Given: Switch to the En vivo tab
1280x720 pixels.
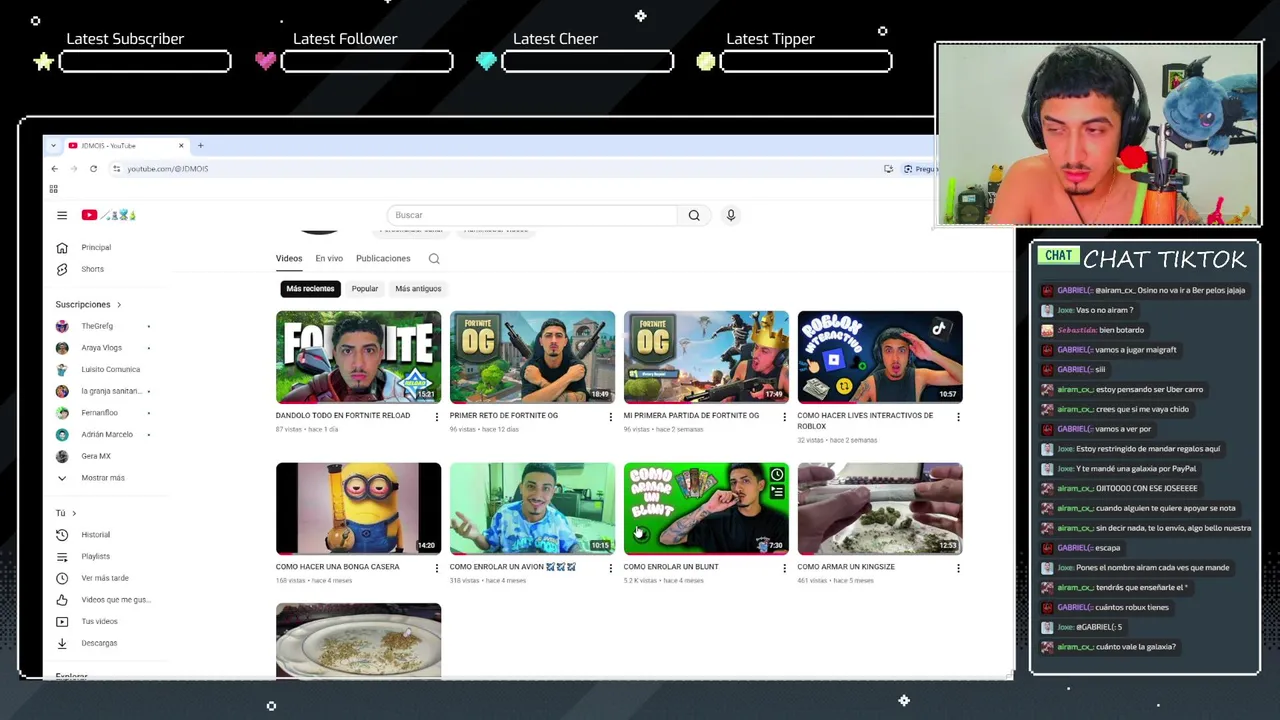Looking at the screenshot, I should [x=329, y=259].
